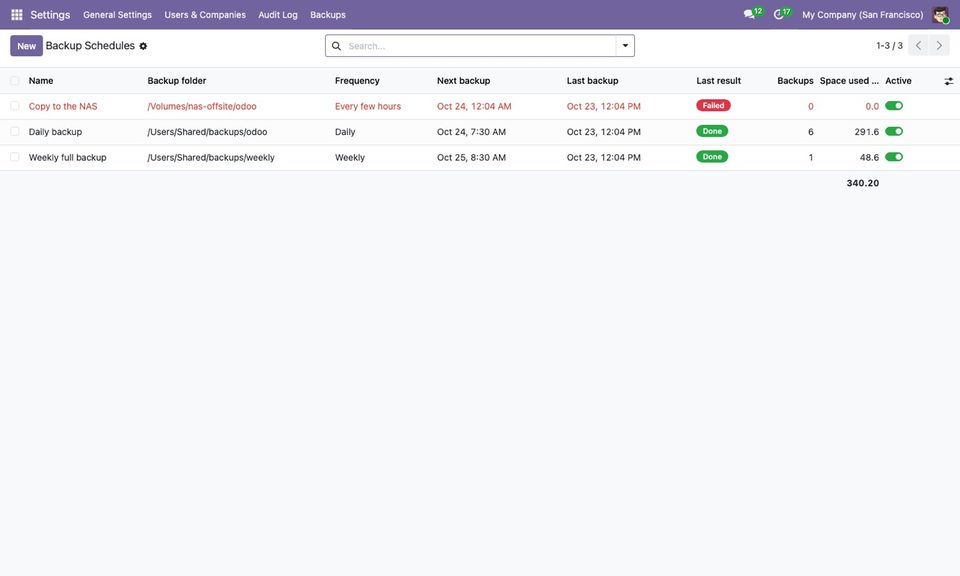Click the Weekly frequency cell
This screenshot has width=960, height=576.
point(350,157)
